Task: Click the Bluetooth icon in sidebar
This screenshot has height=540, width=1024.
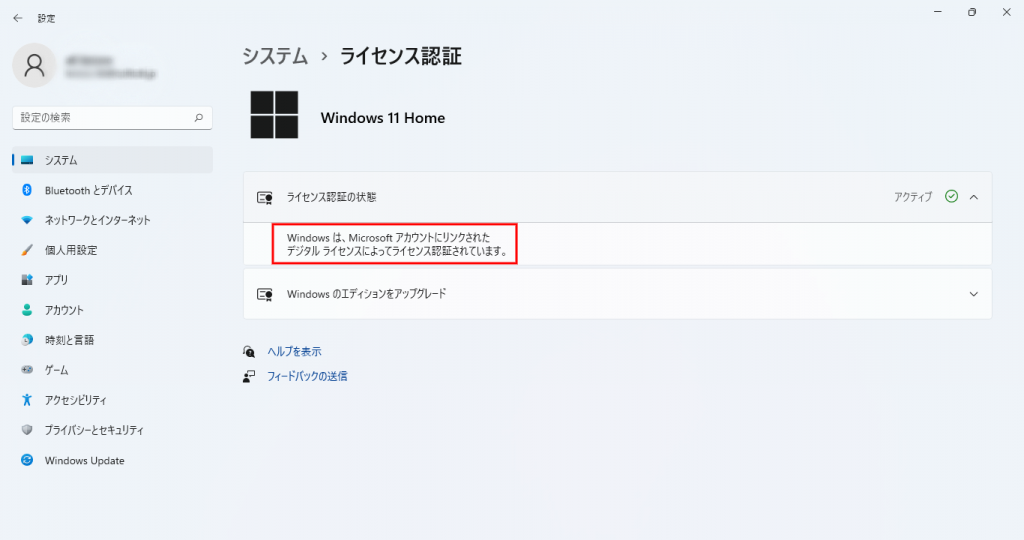Action: [x=27, y=190]
